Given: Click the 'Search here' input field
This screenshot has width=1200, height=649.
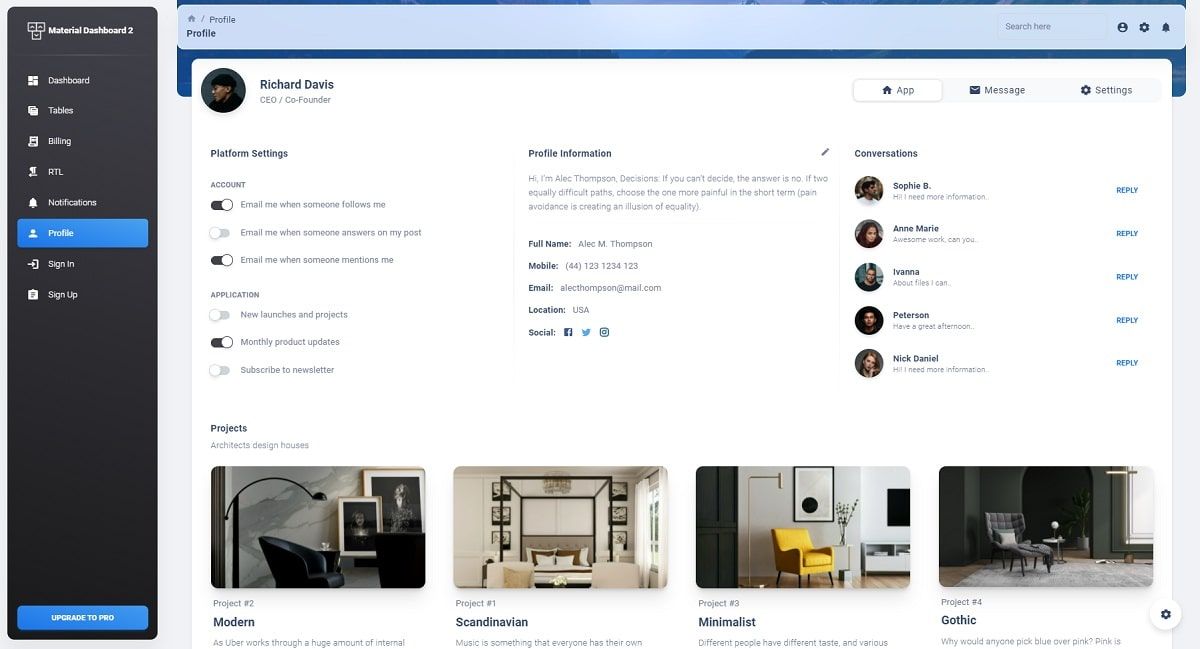Looking at the screenshot, I should click(x=1051, y=26).
